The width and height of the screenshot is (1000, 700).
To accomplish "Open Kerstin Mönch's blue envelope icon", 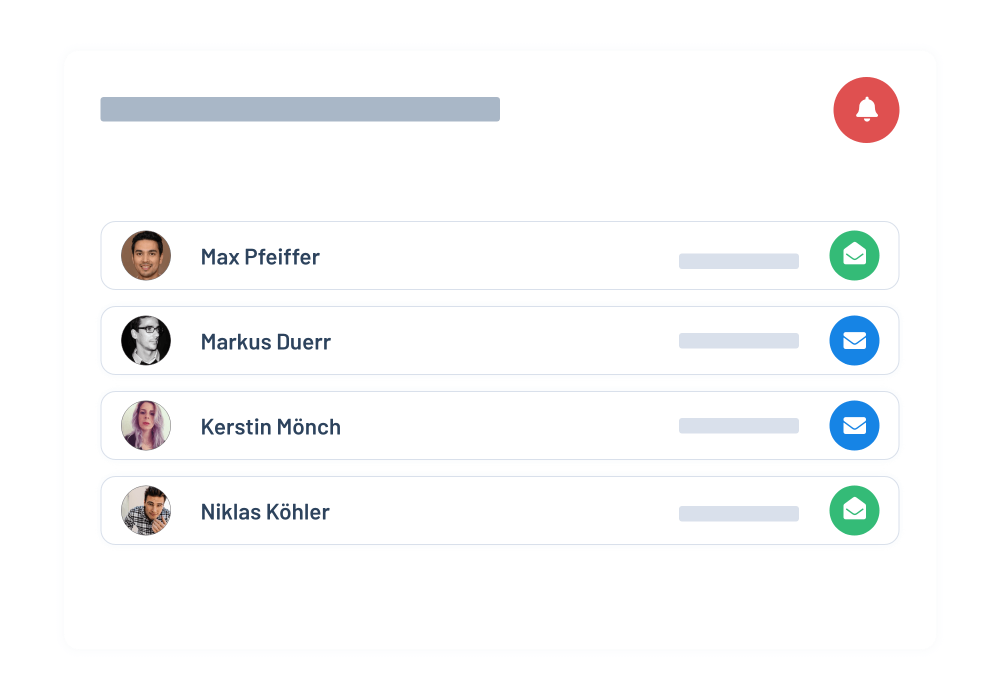I will (x=854, y=426).
